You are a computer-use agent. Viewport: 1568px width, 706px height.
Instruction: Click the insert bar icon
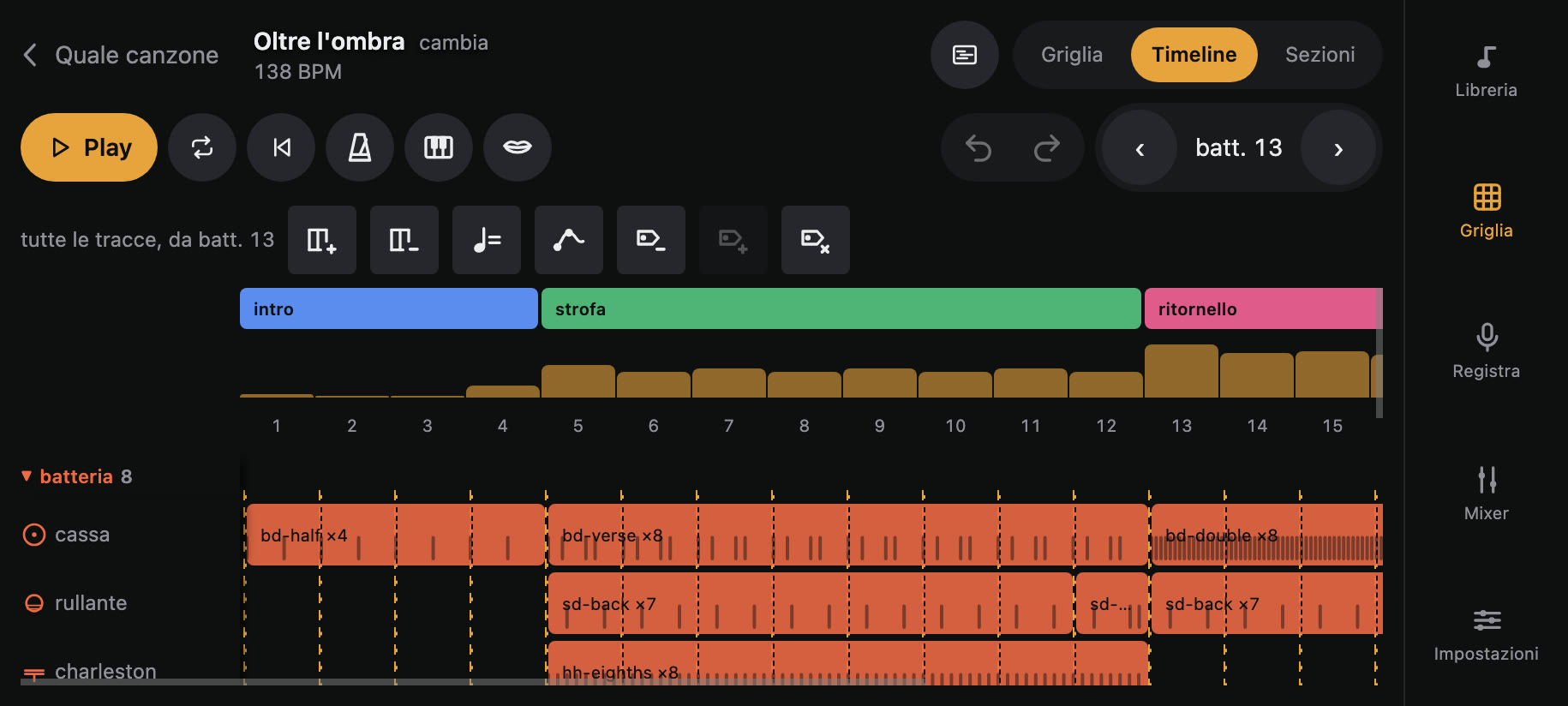click(322, 240)
